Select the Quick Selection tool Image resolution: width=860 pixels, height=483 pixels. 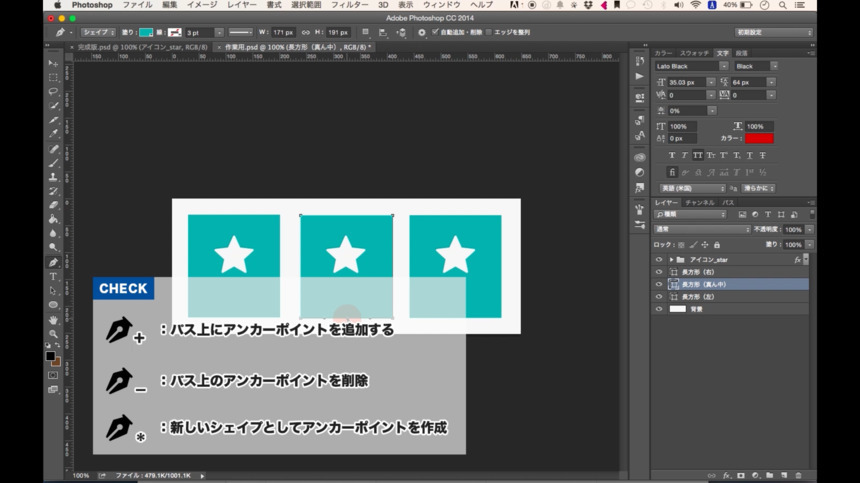click(53, 105)
